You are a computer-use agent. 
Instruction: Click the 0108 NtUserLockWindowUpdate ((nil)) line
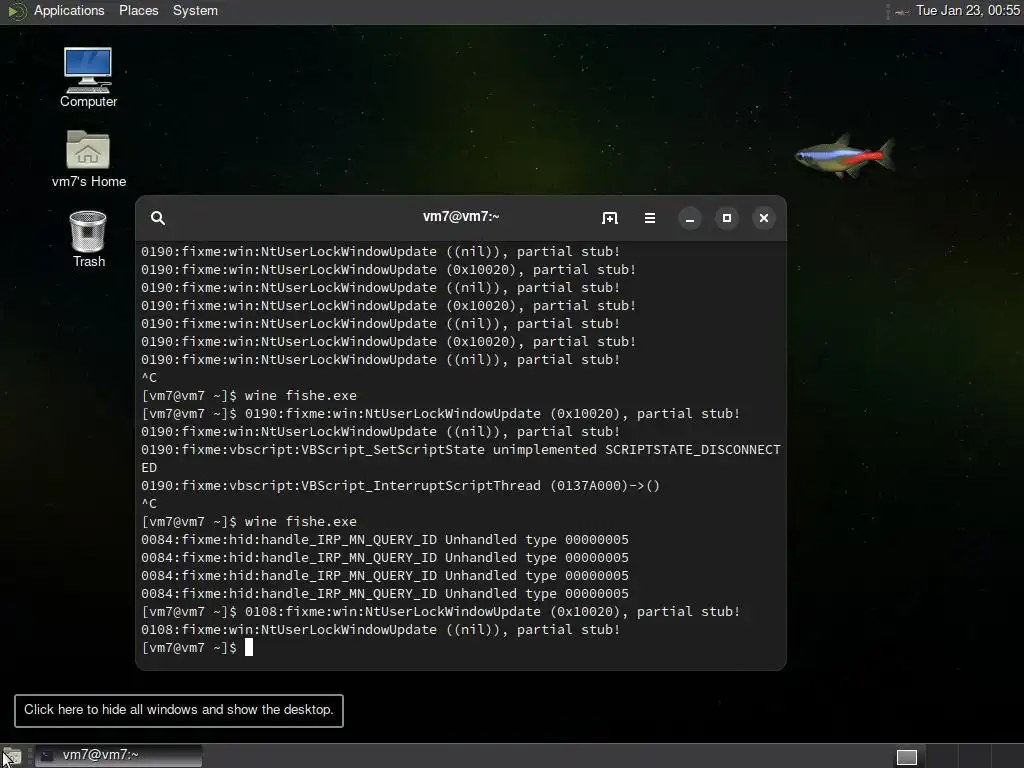point(380,630)
